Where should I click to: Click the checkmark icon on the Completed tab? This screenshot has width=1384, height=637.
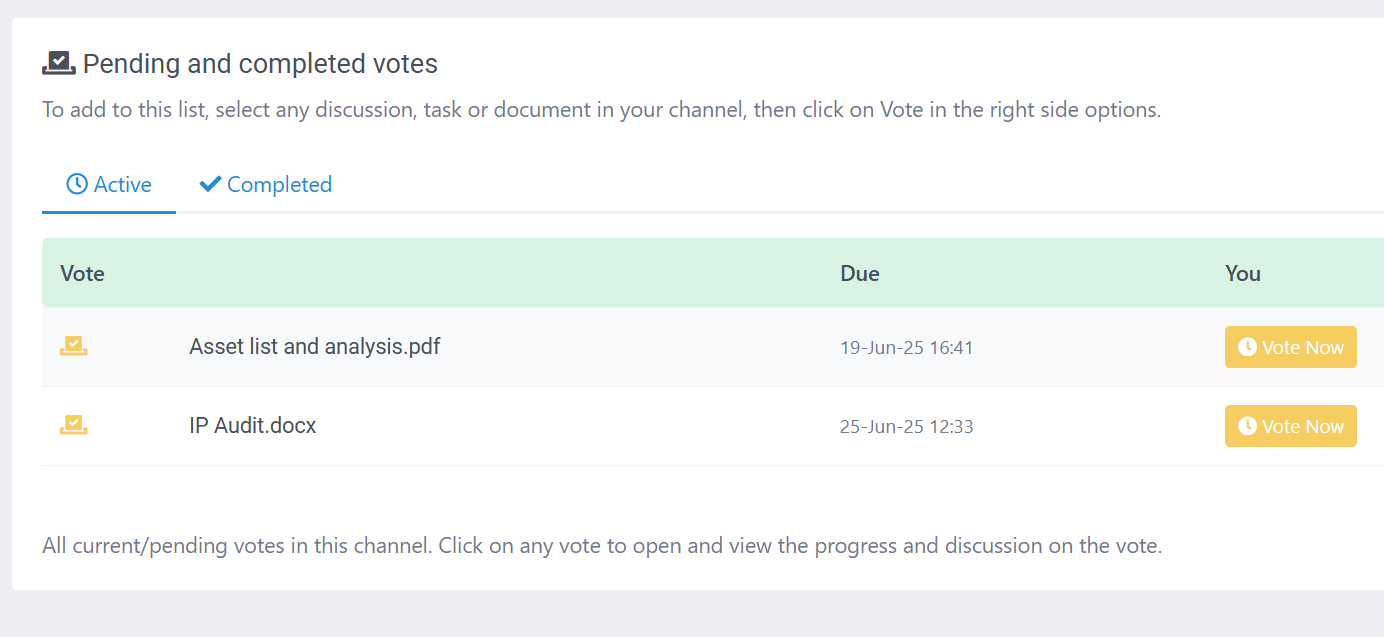pyautogui.click(x=210, y=184)
